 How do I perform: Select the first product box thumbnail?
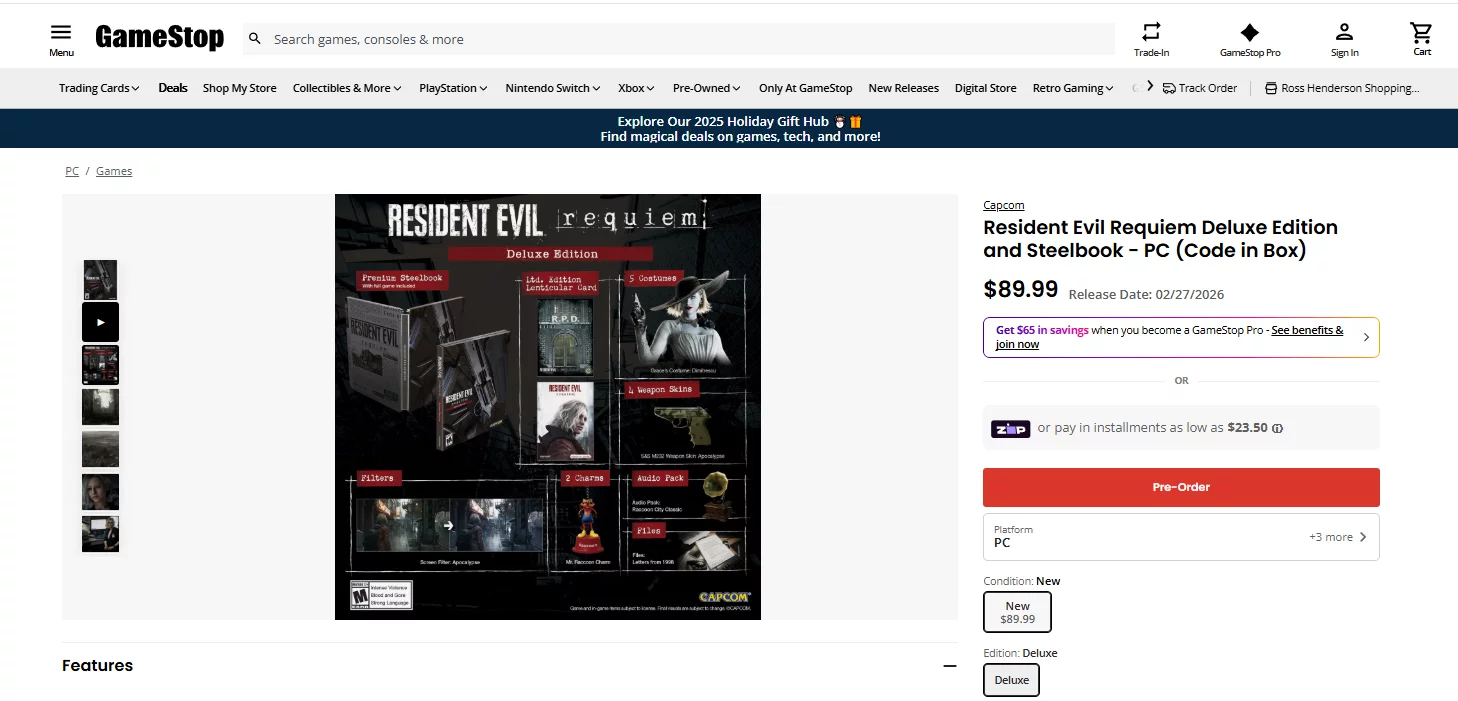tap(100, 280)
